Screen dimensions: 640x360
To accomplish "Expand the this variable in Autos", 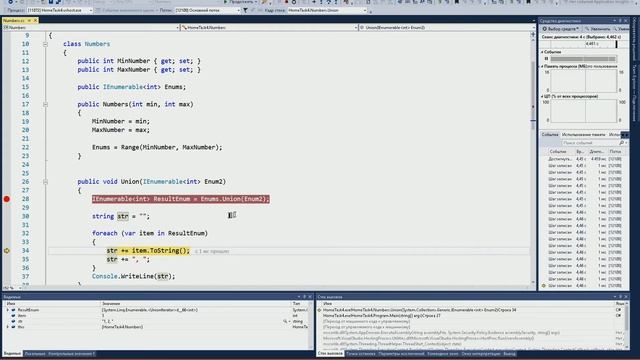I will click(7, 327).
